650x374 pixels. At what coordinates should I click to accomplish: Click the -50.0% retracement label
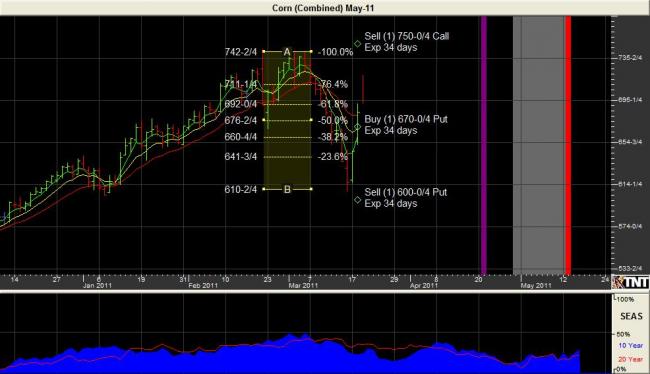pyautogui.click(x=333, y=120)
